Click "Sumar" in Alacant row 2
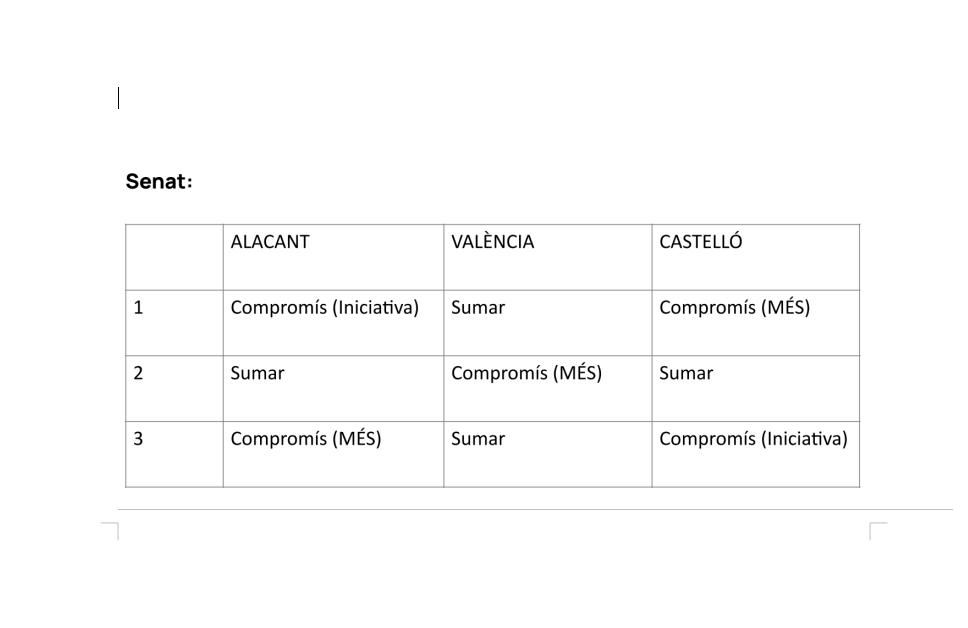Image resolution: width=968 pixels, height=628 pixels. point(257,374)
